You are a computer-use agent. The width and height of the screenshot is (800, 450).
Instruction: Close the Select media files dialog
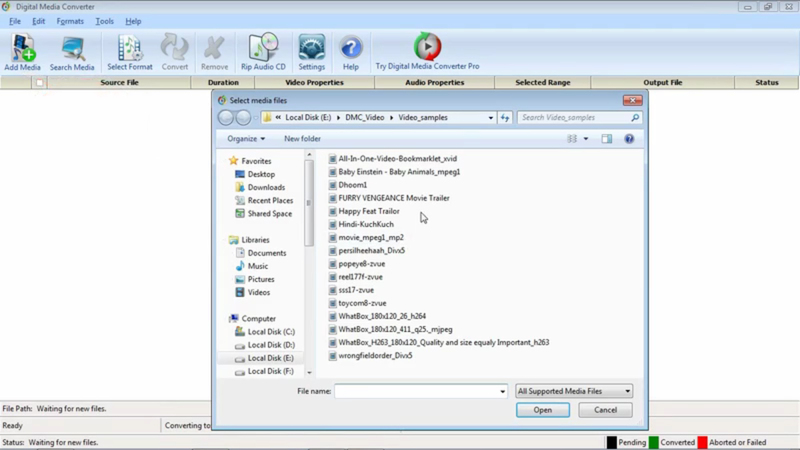[x=632, y=101]
